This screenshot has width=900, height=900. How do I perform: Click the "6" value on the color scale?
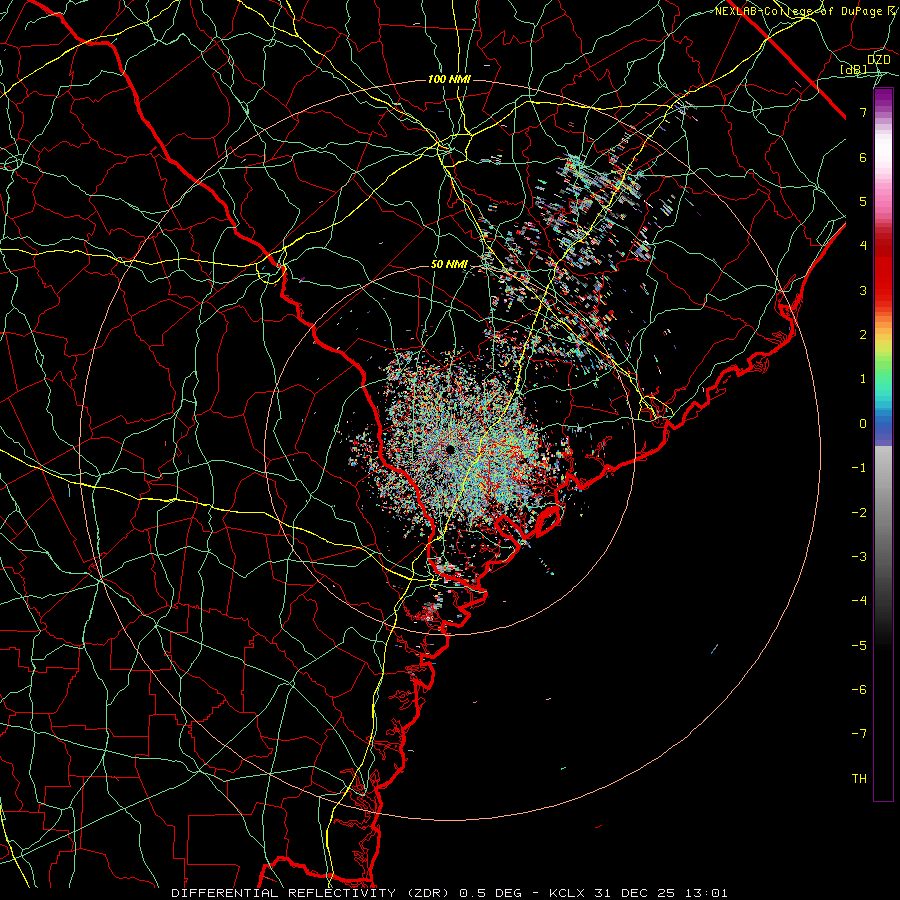[x=863, y=157]
